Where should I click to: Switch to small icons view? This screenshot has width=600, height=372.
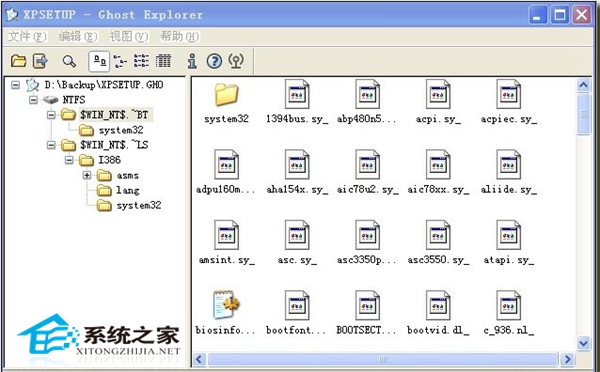tap(120, 61)
